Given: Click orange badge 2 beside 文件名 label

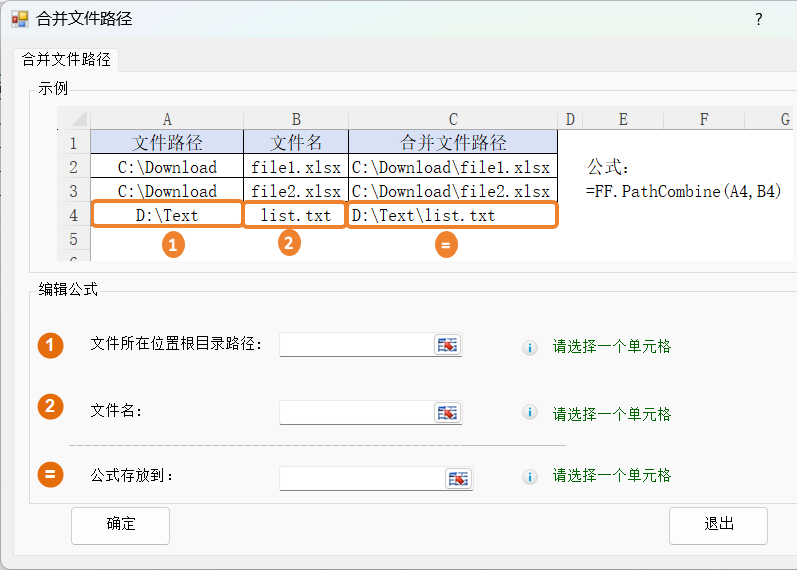Looking at the screenshot, I should (50, 407).
